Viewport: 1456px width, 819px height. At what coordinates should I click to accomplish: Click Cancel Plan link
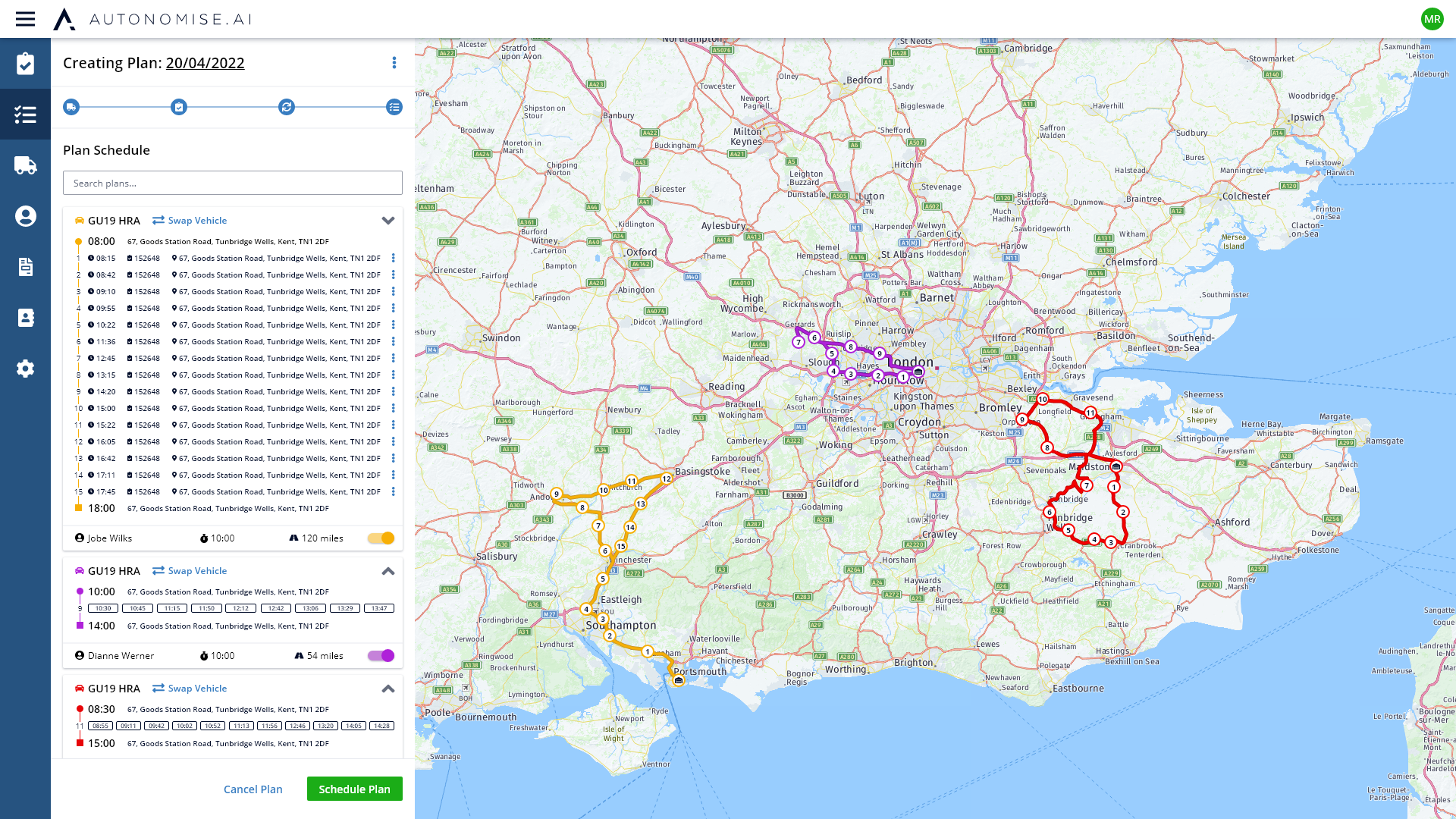[253, 789]
